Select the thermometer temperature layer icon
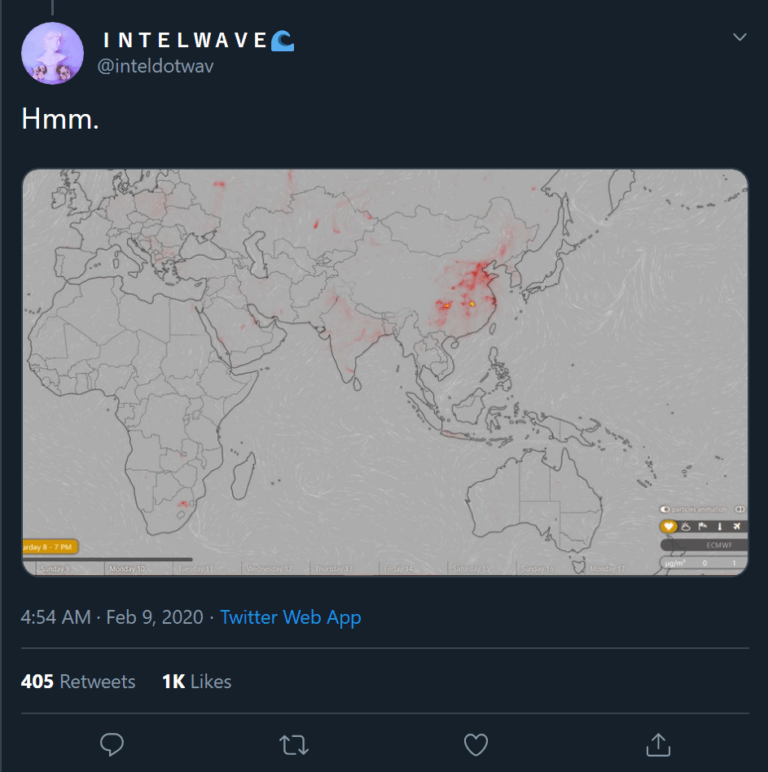The width and height of the screenshot is (768, 772). click(x=720, y=526)
